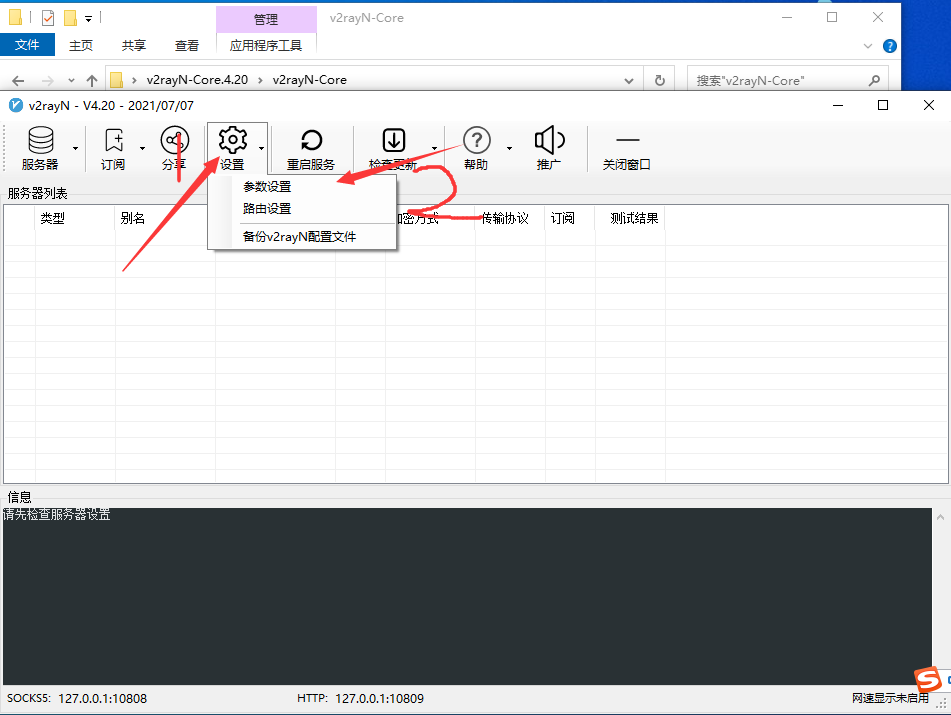Screen dimensions: 951x715
Task: Select 参数设置 from the settings menu
Action: (x=267, y=187)
